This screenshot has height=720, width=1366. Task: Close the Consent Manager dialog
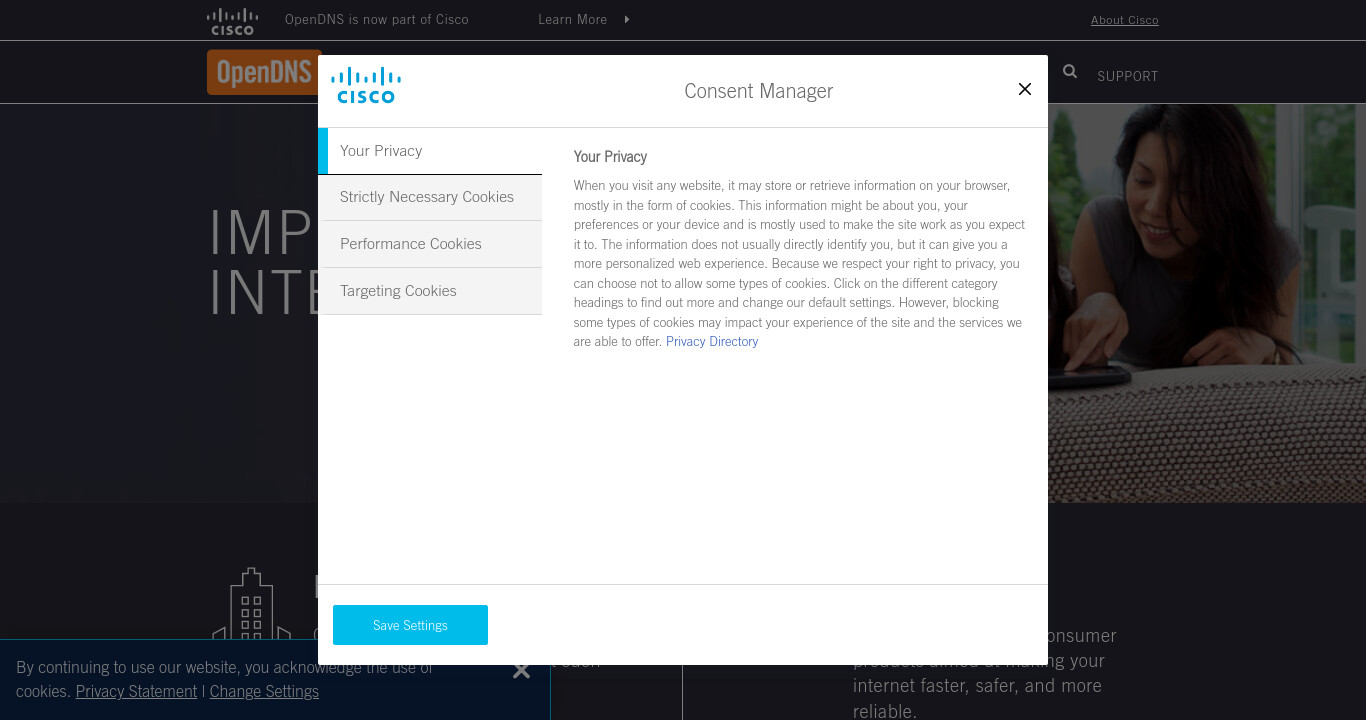[x=1024, y=89]
